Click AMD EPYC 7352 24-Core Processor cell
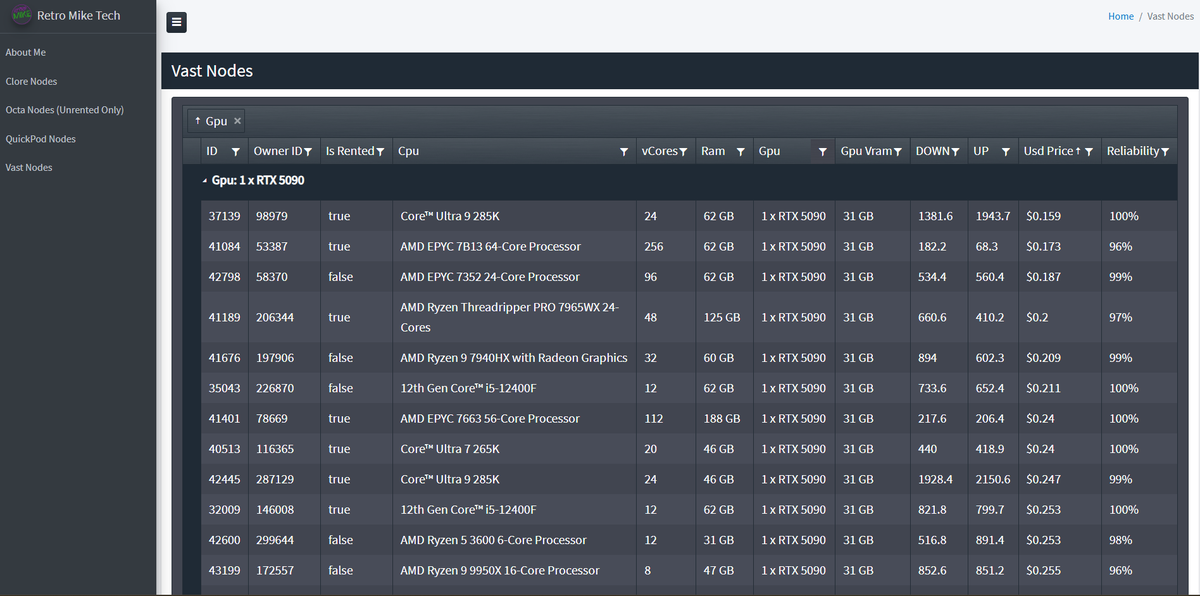 pos(515,277)
